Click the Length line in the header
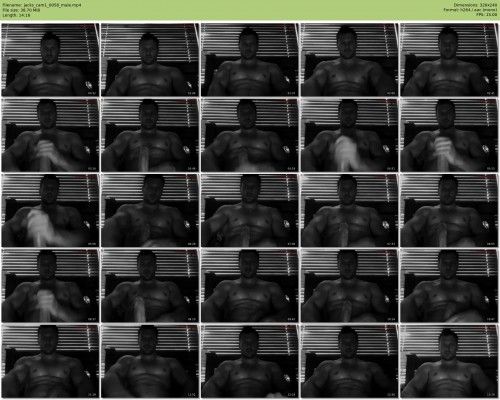 point(16,15)
